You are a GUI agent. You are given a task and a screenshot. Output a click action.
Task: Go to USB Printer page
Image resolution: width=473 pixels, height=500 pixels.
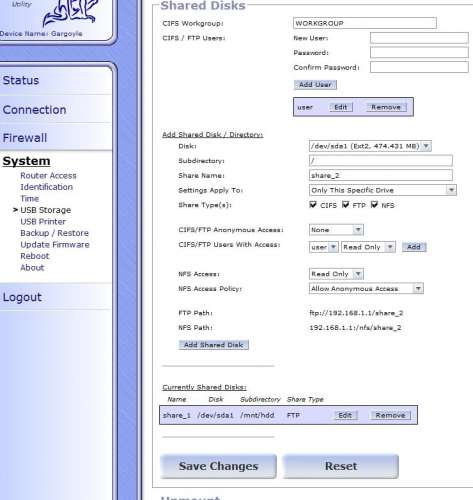coord(43,222)
